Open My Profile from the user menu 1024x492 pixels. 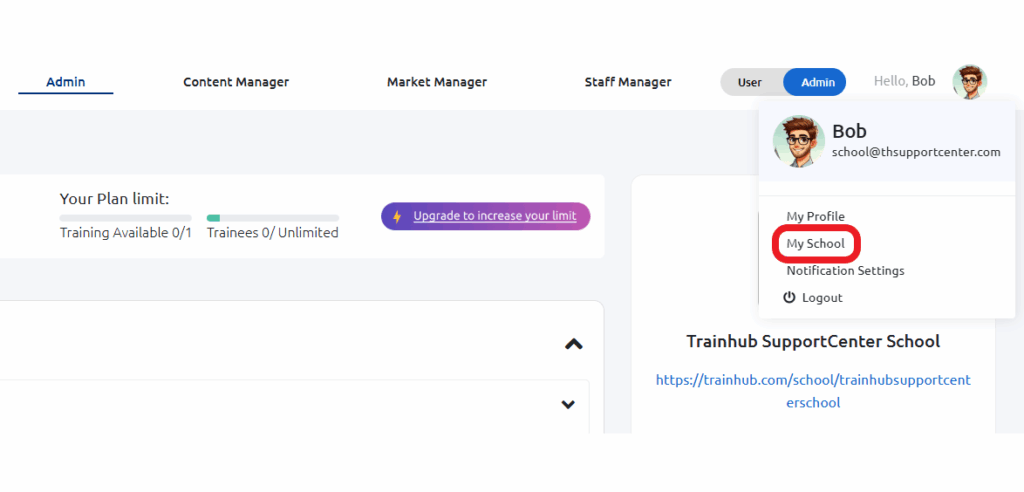[x=816, y=216]
